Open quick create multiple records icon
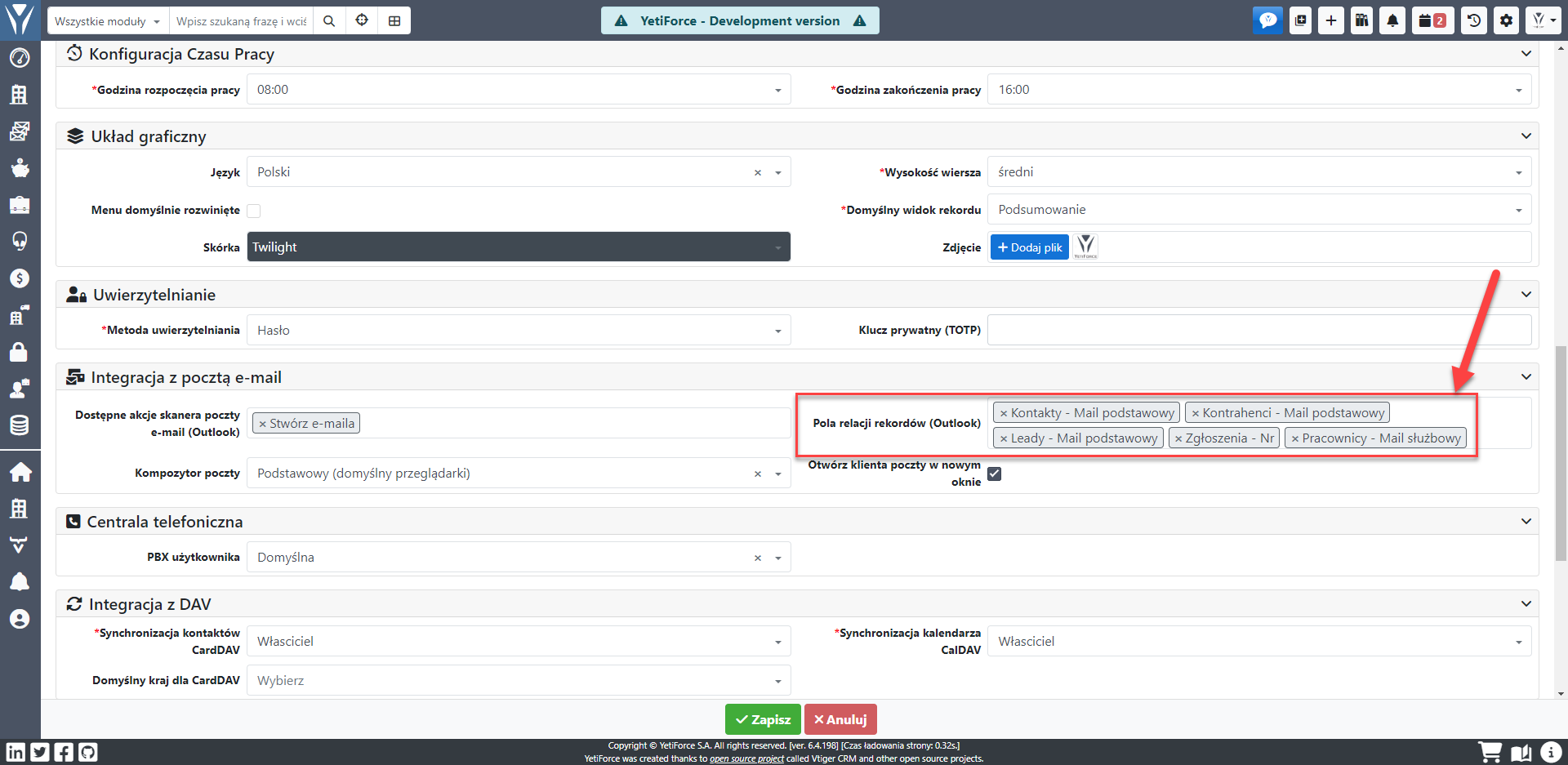 [1300, 20]
